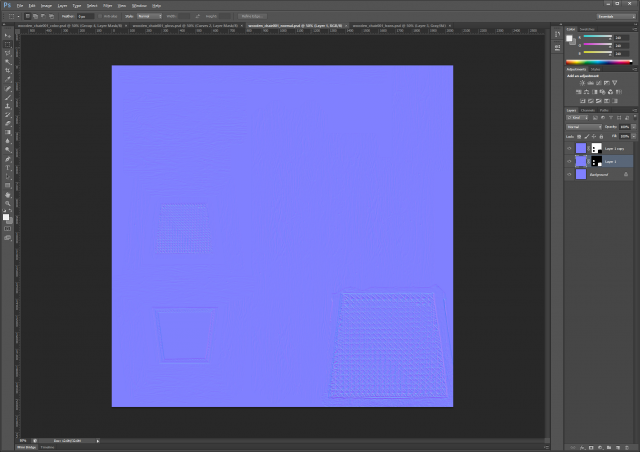The width and height of the screenshot is (640, 452).
Task: Hide the Layer 1 copy layer
Action: 569,148
